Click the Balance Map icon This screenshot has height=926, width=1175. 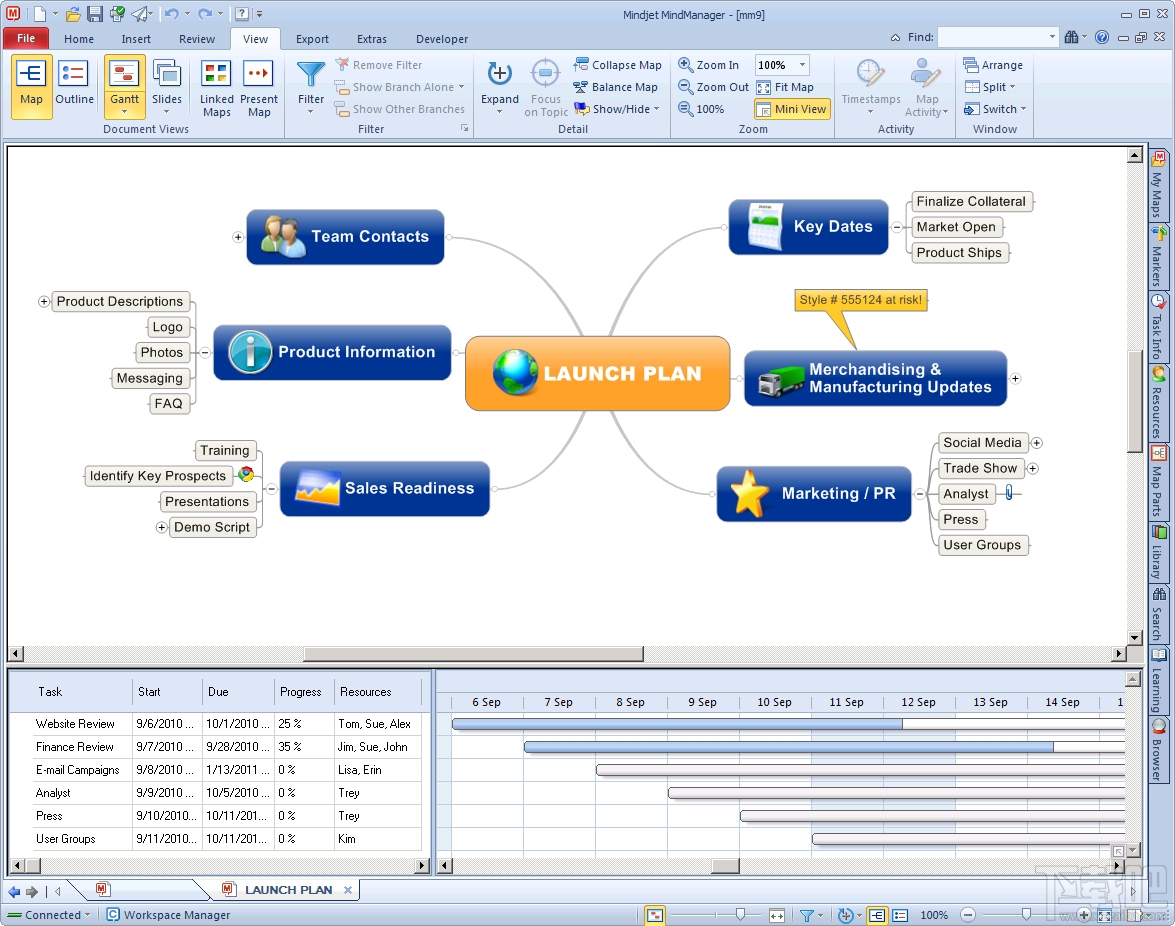point(616,87)
